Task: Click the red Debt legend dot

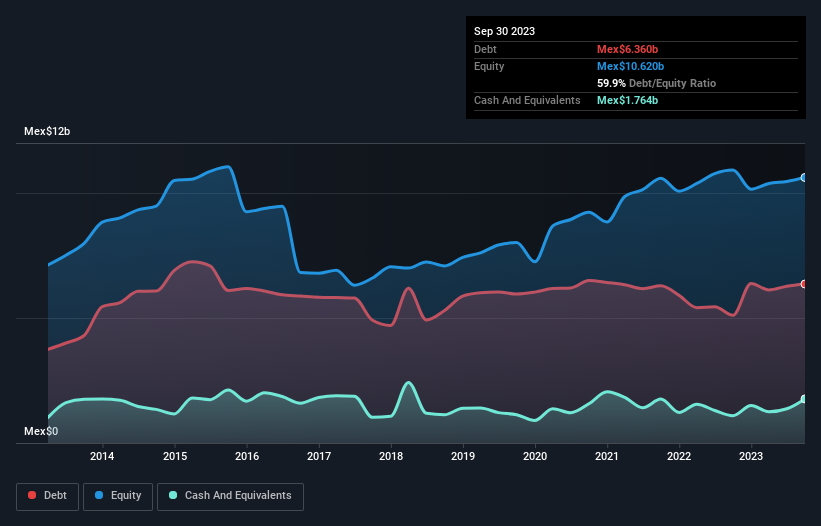Action: tap(34, 495)
